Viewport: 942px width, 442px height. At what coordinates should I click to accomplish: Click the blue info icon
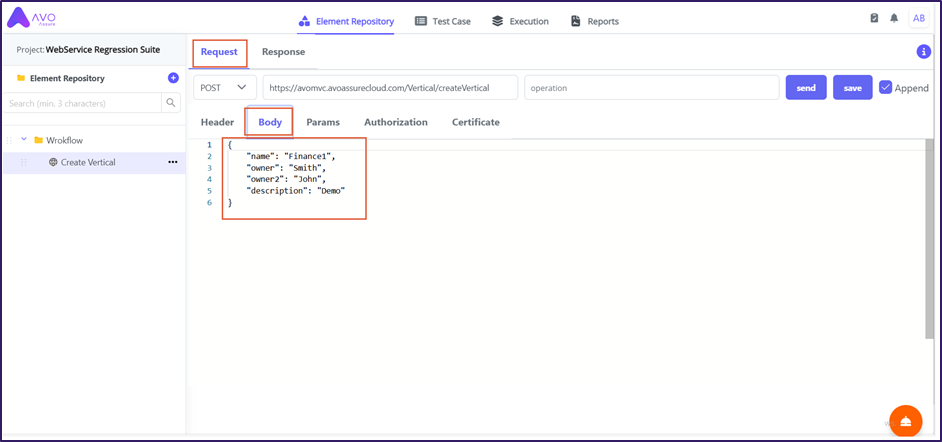click(x=923, y=52)
